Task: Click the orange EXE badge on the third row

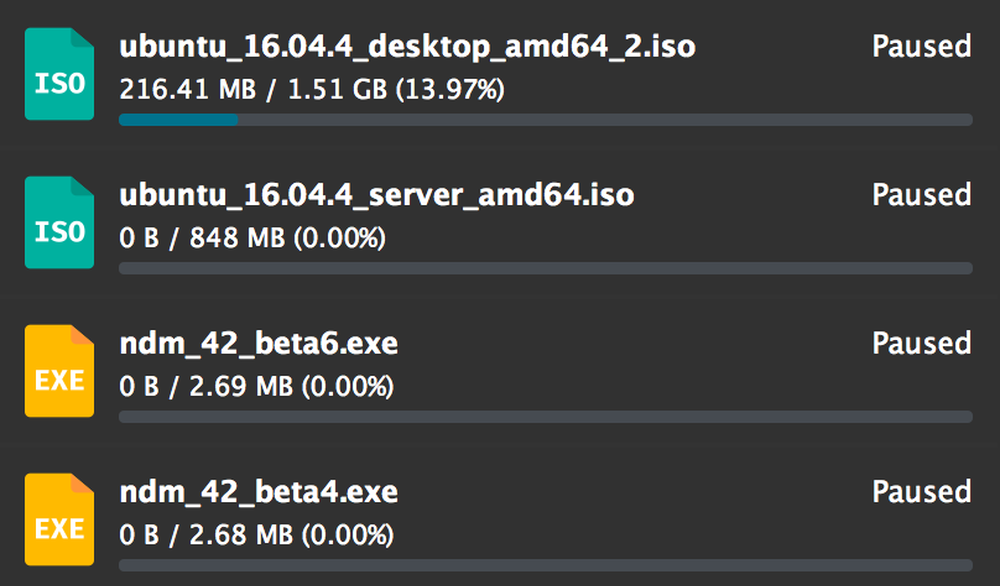Action: coord(59,370)
